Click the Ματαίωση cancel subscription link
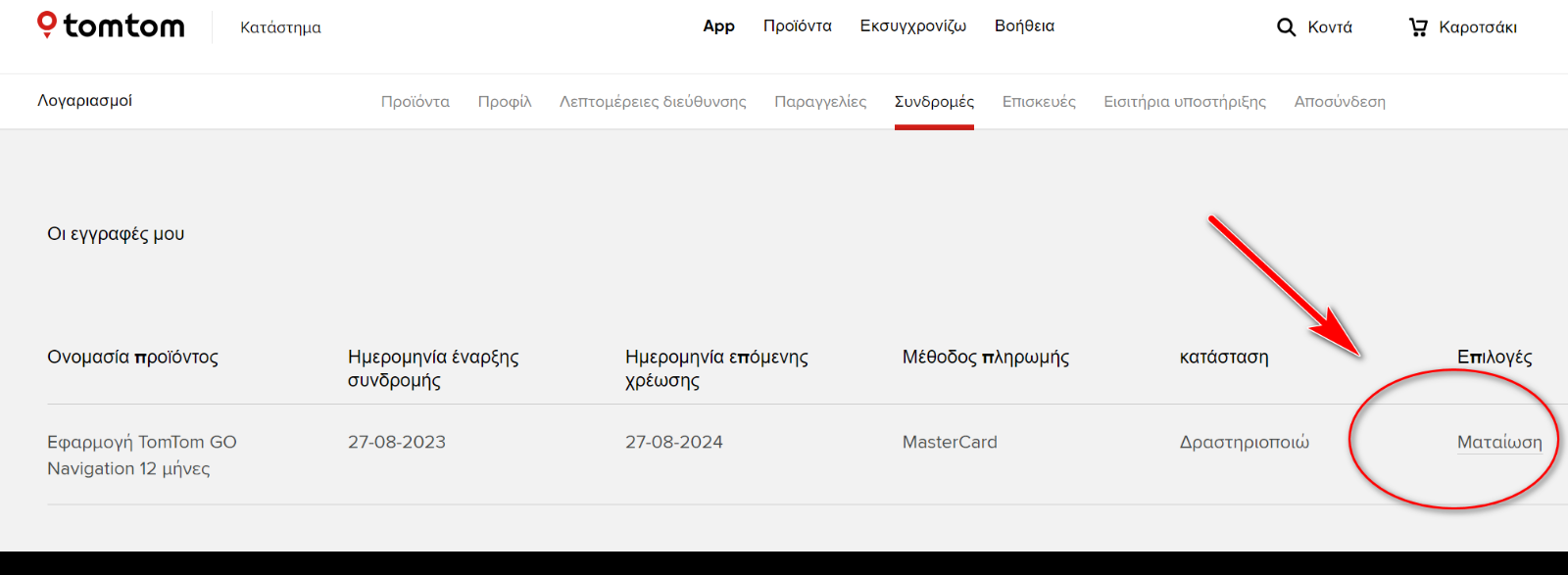 pos(1499,443)
